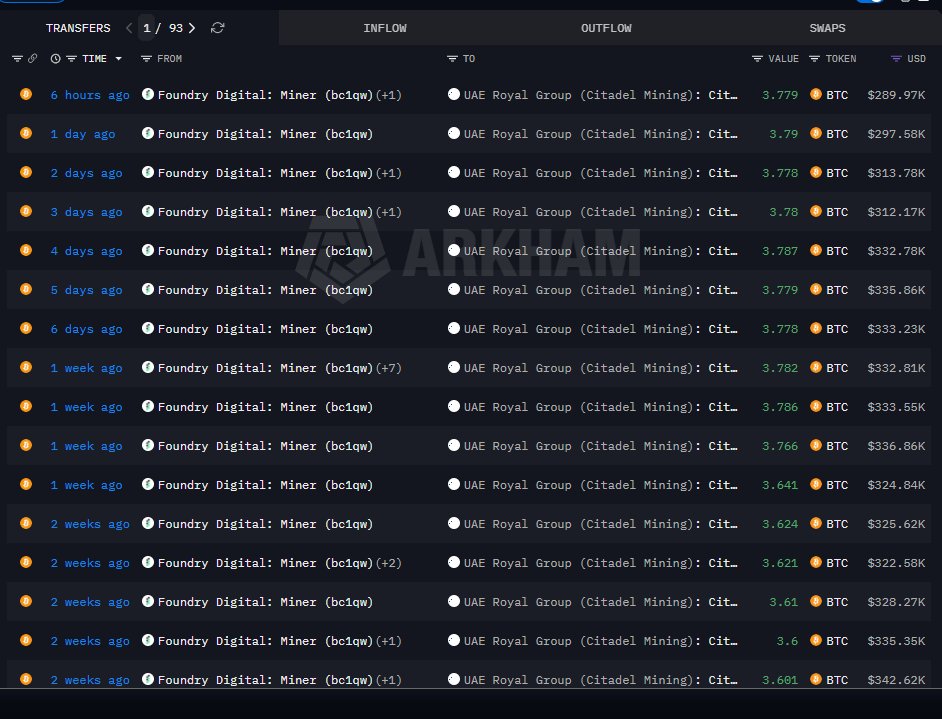Click the next page chevron arrow
Image resolution: width=942 pixels, height=719 pixels.
[x=192, y=28]
